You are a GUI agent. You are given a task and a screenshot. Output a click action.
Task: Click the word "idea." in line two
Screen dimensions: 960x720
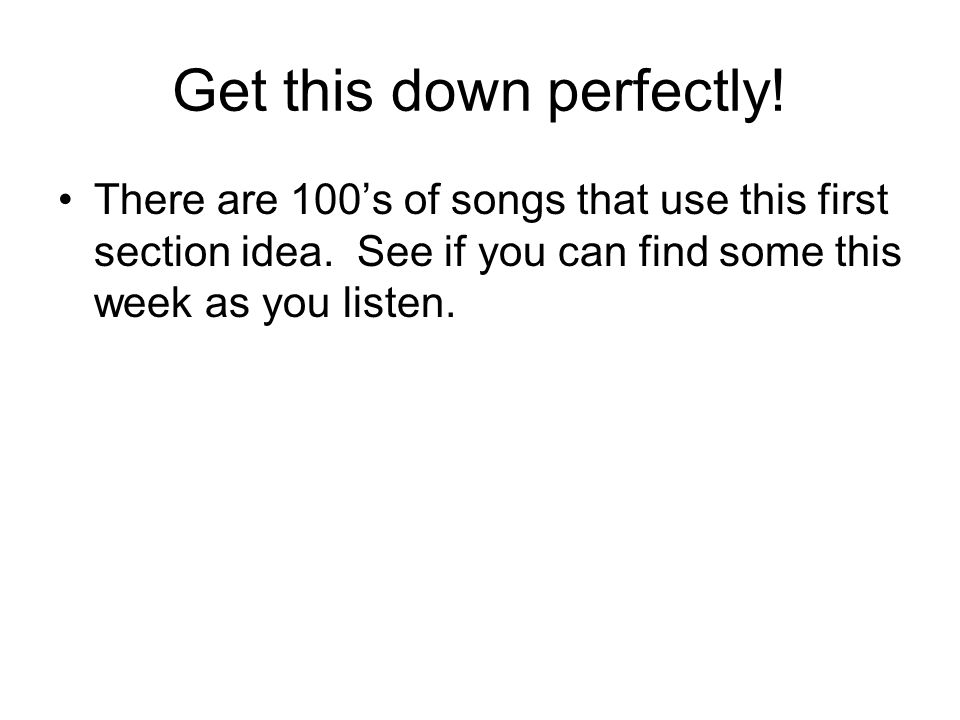[287, 251]
